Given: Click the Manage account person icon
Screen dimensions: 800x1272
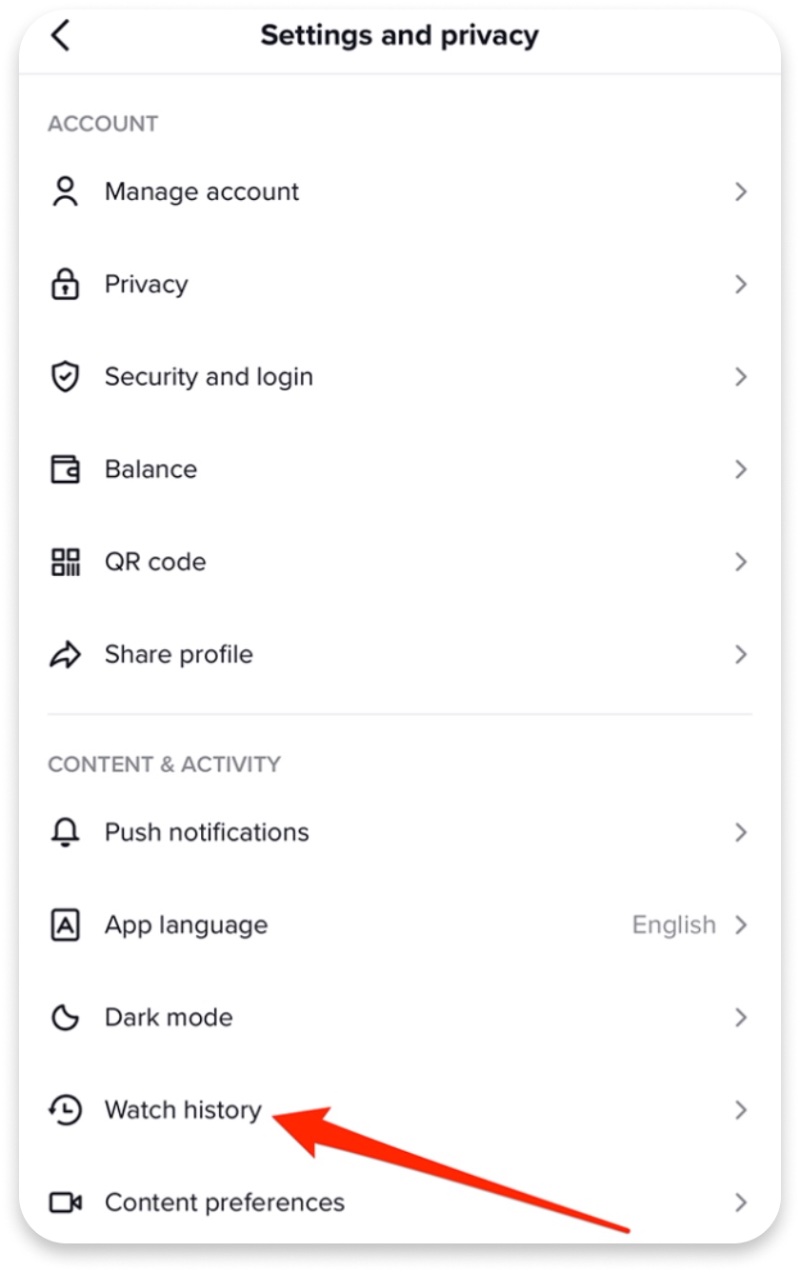Looking at the screenshot, I should click(x=65, y=191).
